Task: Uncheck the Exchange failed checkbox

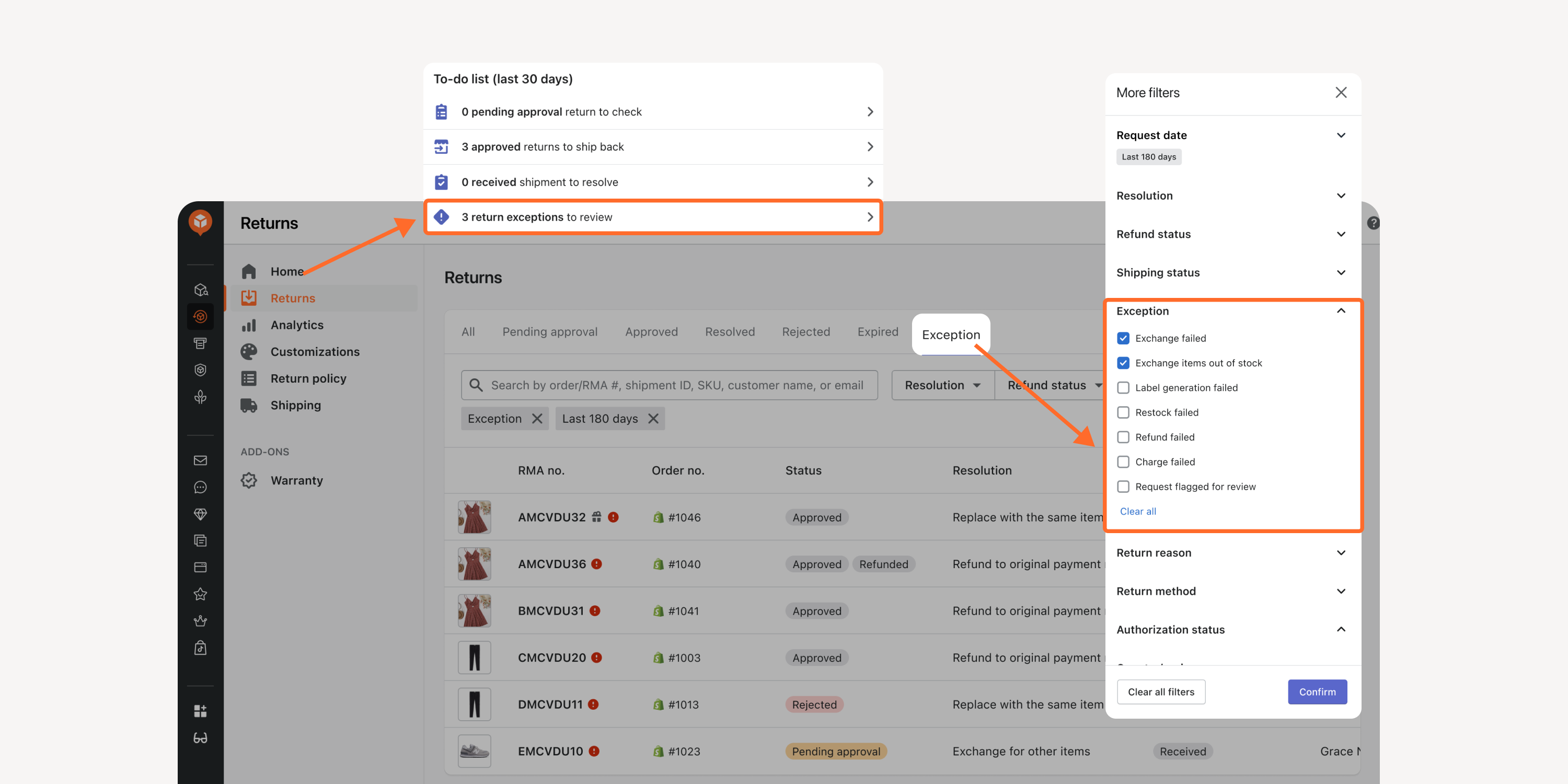Action: point(1123,339)
